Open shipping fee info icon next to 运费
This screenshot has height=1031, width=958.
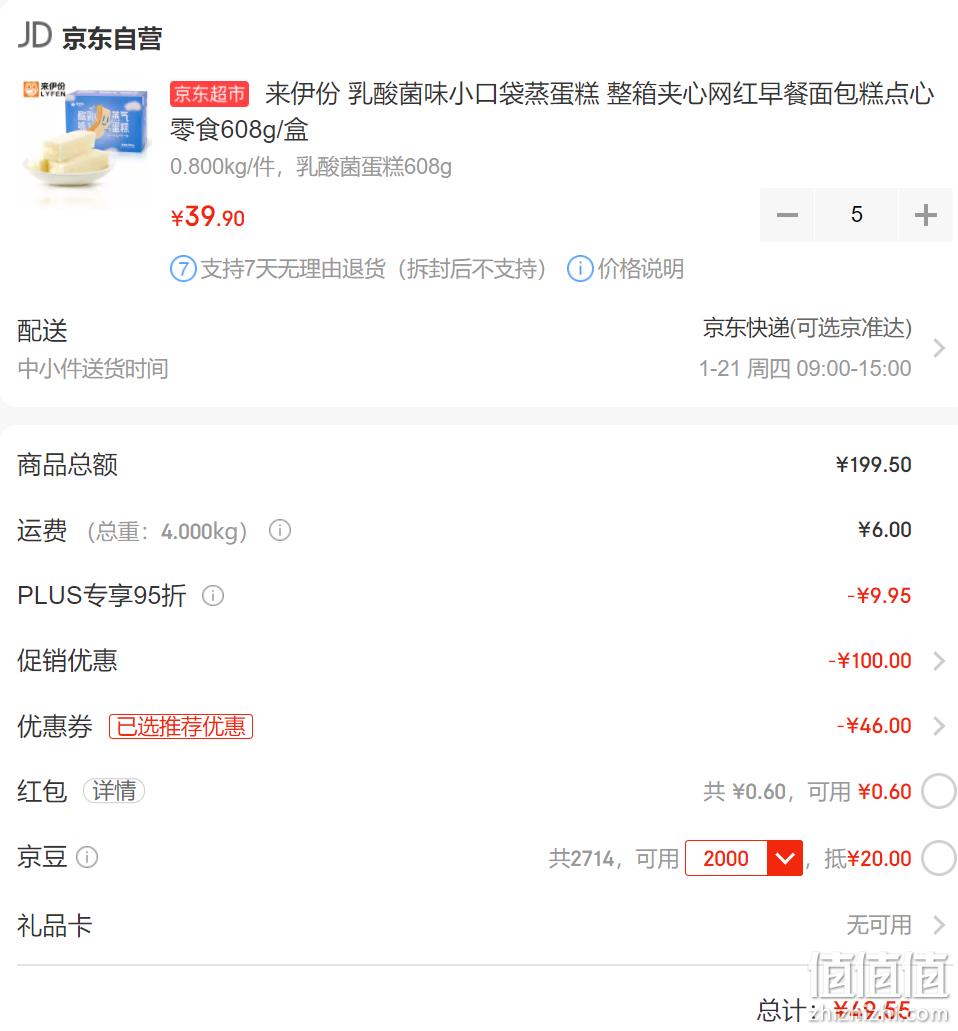coord(279,530)
